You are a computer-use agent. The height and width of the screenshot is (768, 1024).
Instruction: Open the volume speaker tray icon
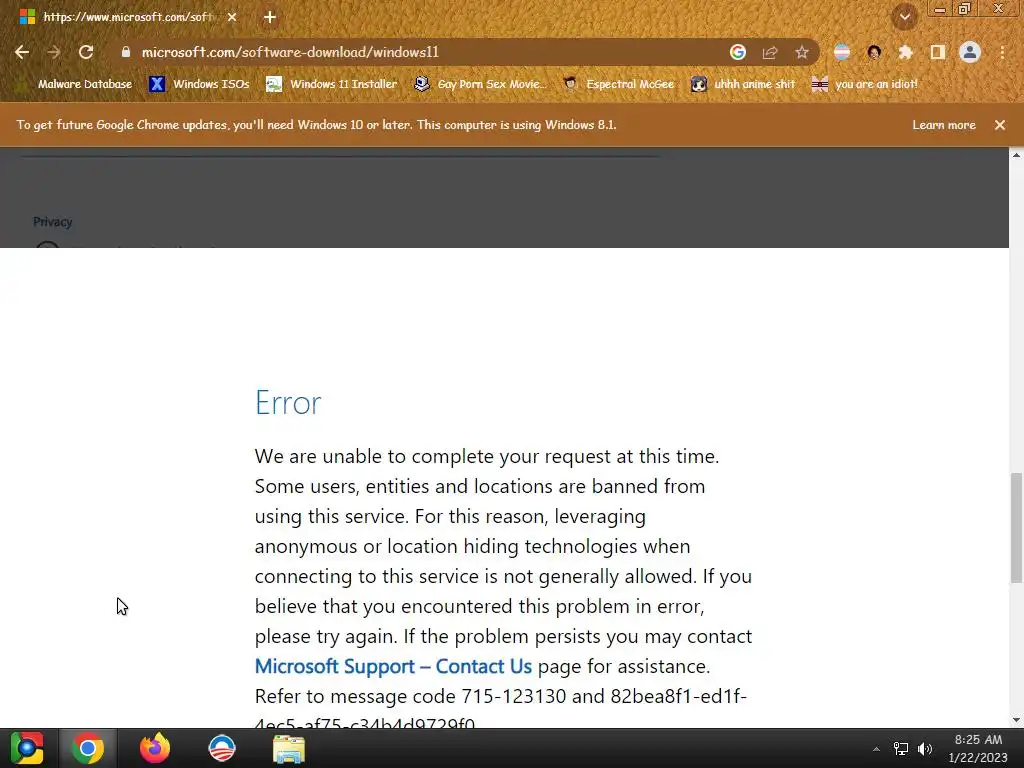[x=925, y=749]
